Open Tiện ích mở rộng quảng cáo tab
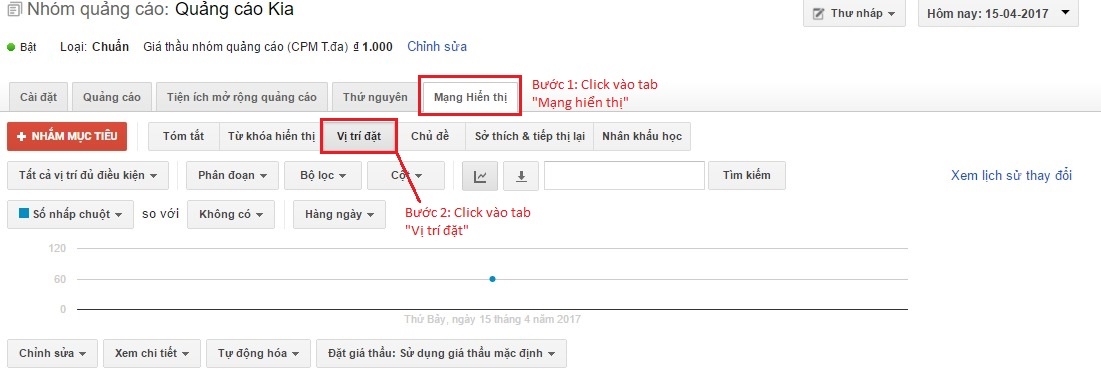 [x=242, y=98]
